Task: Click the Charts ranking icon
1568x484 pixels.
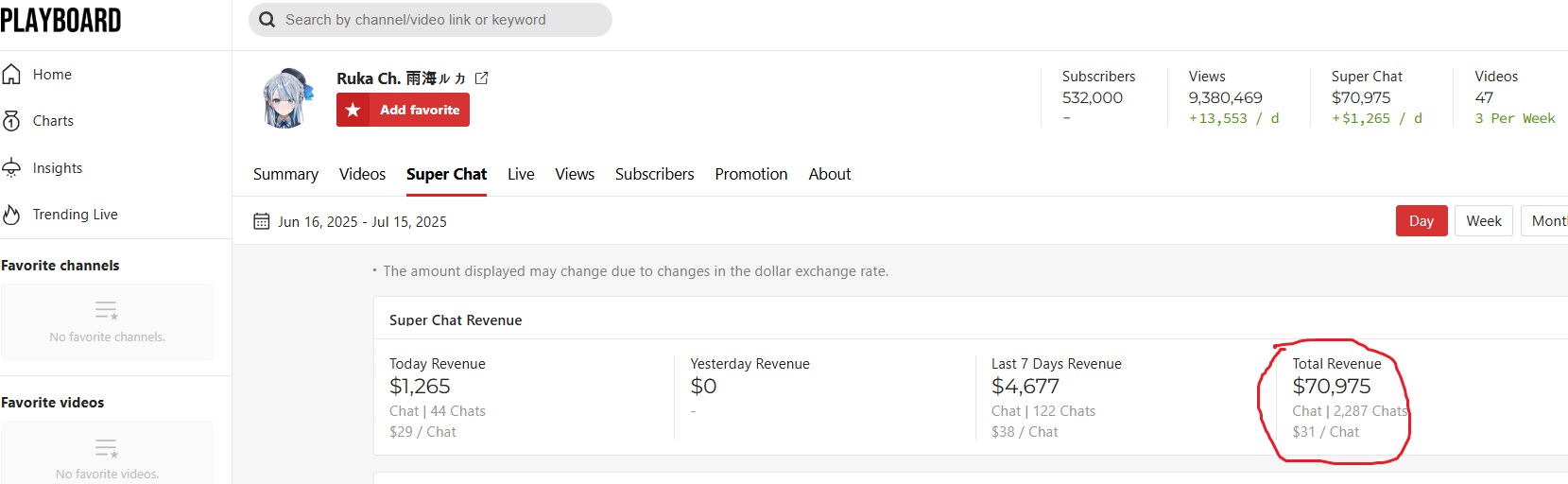Action: coord(11,121)
